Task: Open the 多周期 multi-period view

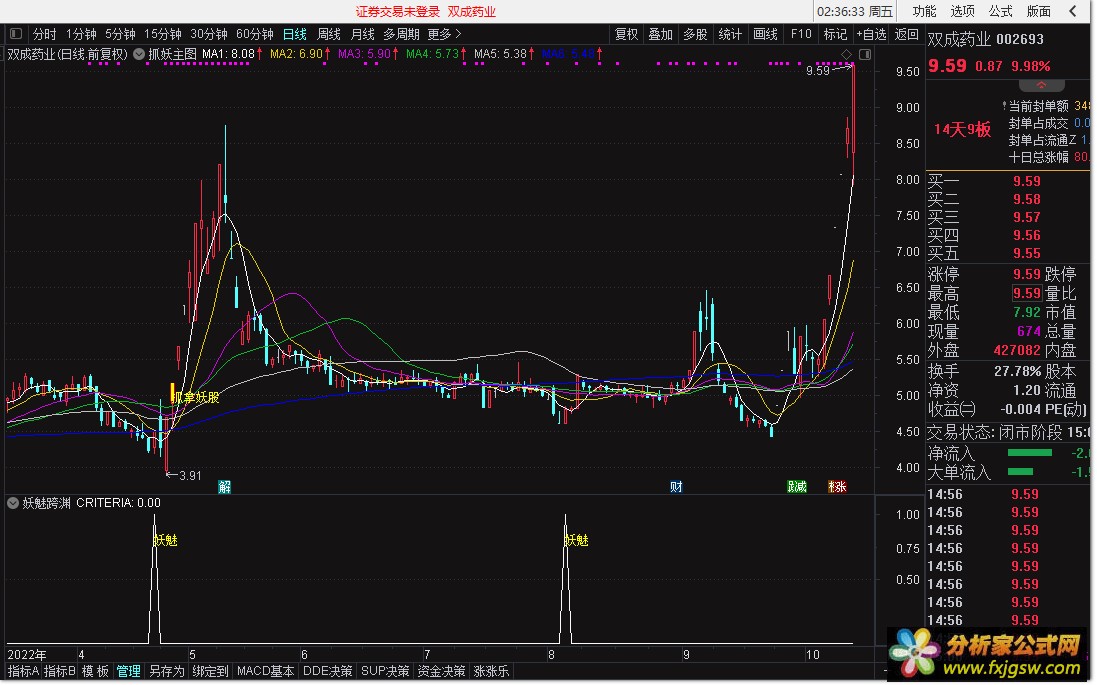Action: 401,34
